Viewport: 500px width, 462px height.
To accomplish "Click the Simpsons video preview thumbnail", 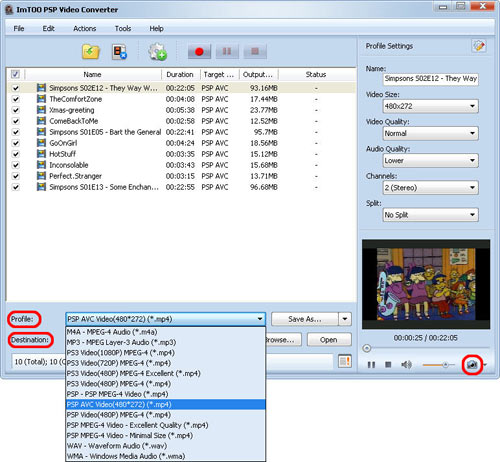I will [x=426, y=284].
